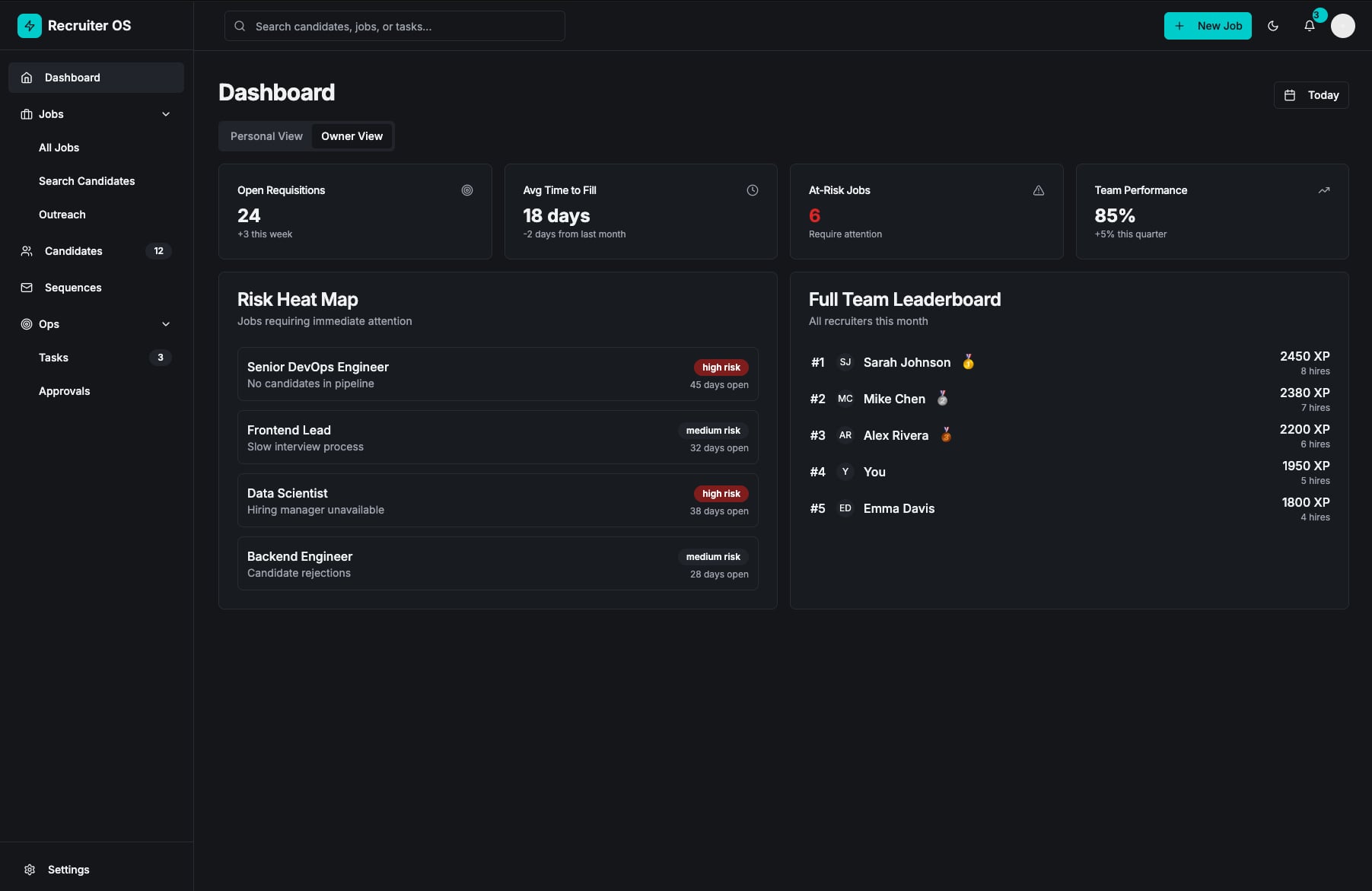
Task: Open notifications bell with 3 badge
Action: [1310, 26]
